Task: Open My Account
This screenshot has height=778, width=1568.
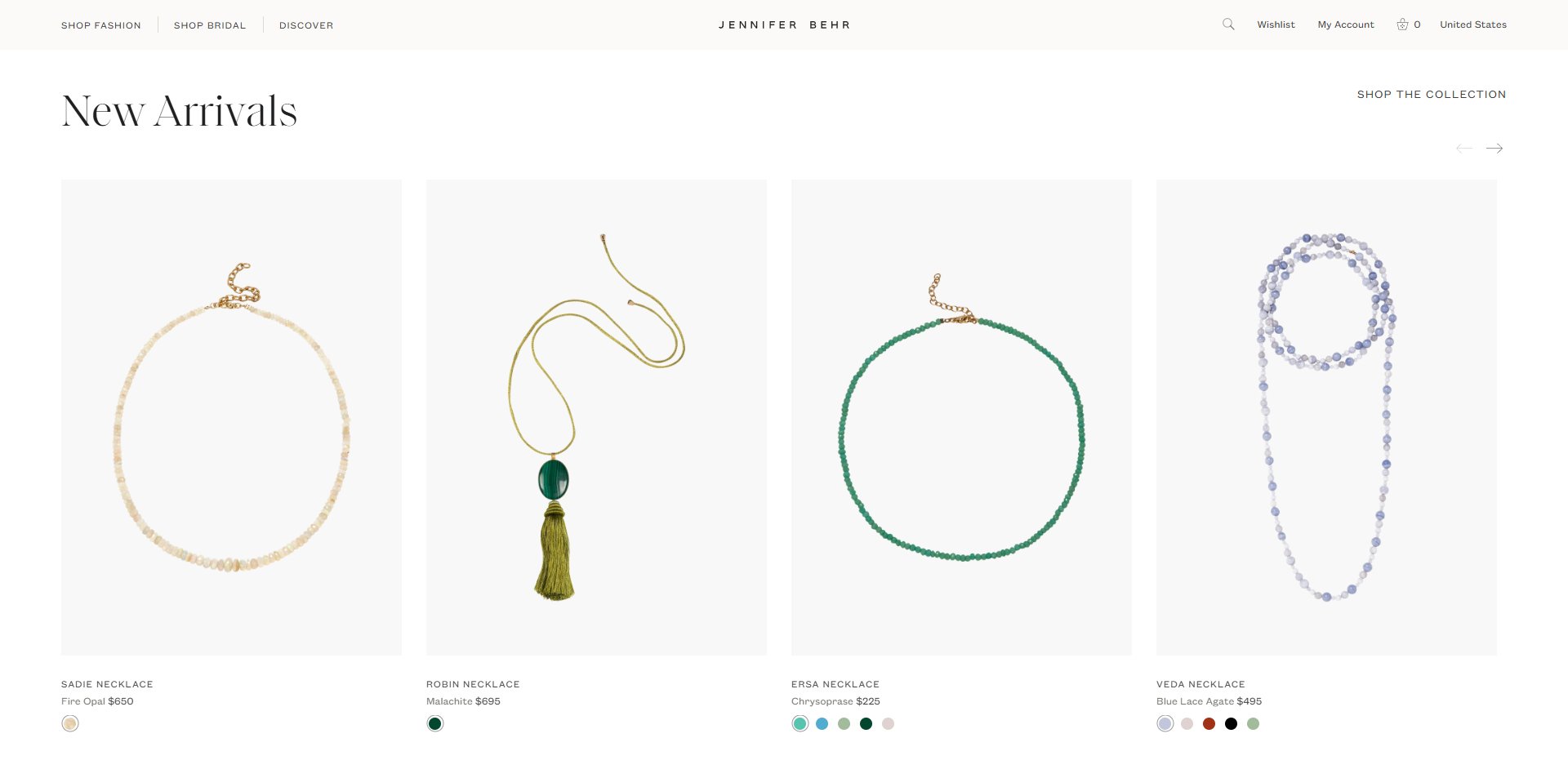Action: point(1346,24)
